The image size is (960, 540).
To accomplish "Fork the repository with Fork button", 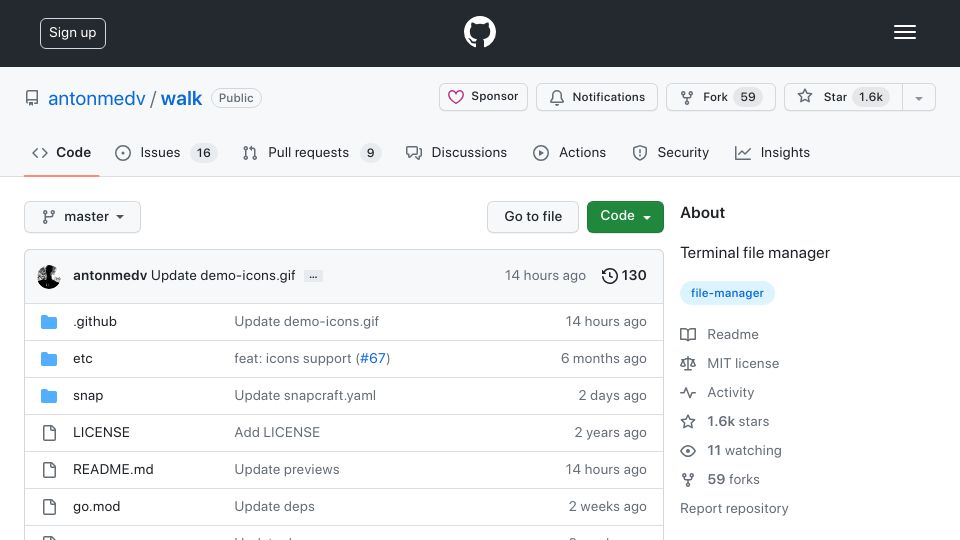I will point(721,97).
